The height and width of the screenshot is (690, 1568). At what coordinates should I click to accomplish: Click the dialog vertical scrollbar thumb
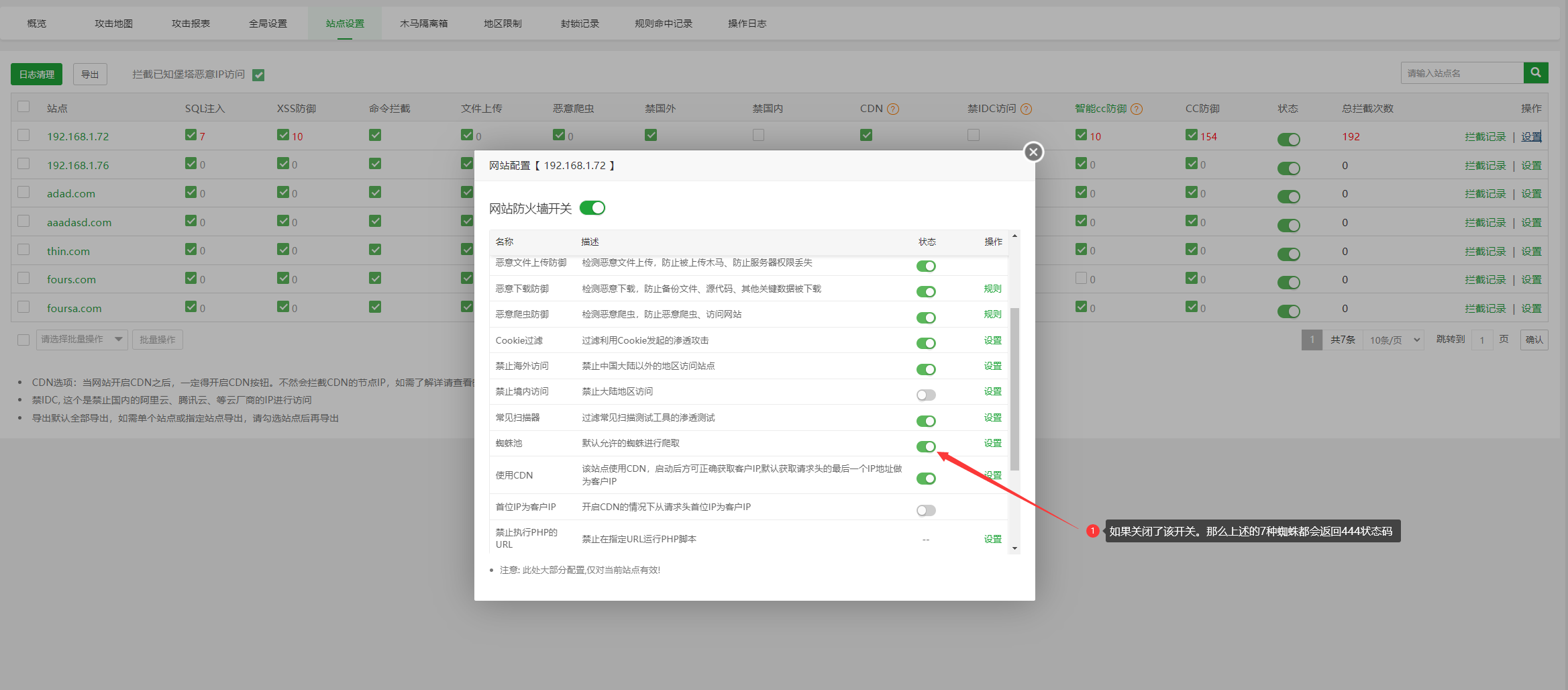(1014, 389)
